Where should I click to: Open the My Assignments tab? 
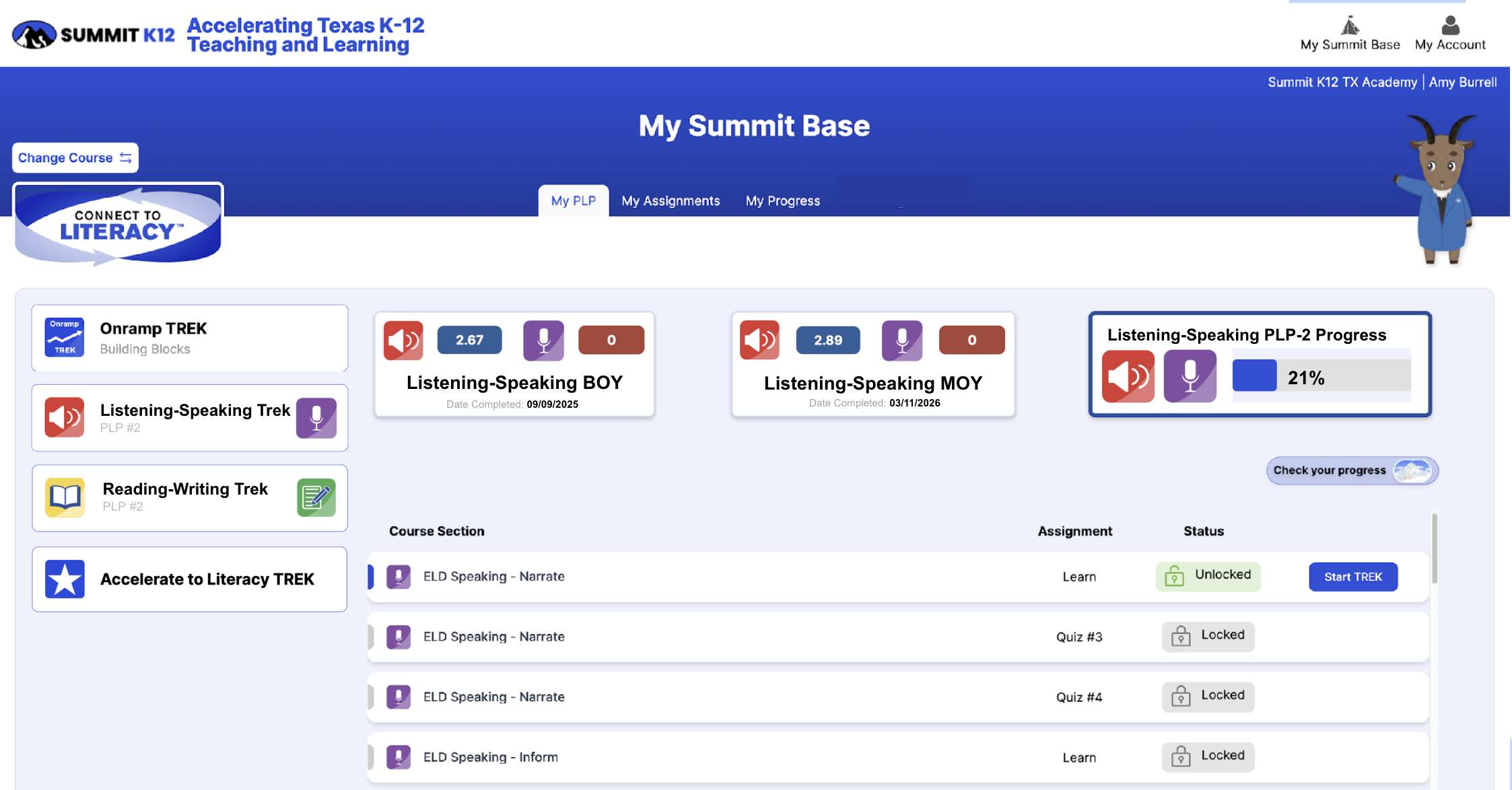click(671, 201)
